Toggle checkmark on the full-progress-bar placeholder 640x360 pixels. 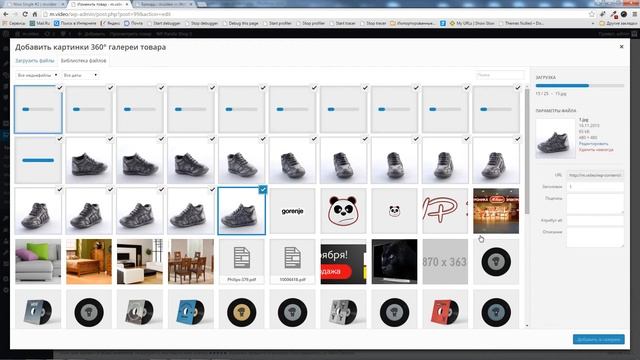60,139
